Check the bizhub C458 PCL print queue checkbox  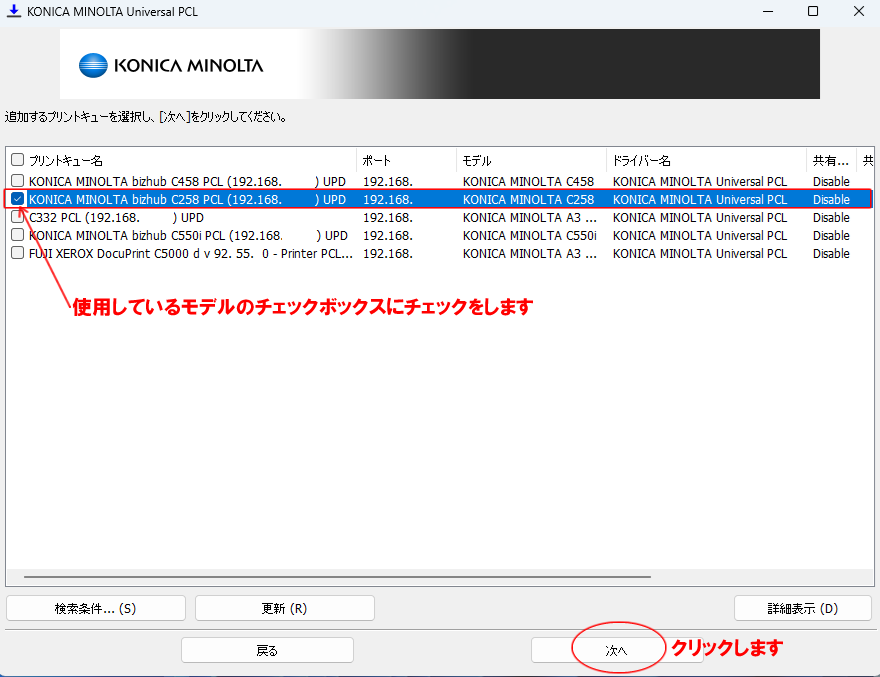tap(17, 181)
